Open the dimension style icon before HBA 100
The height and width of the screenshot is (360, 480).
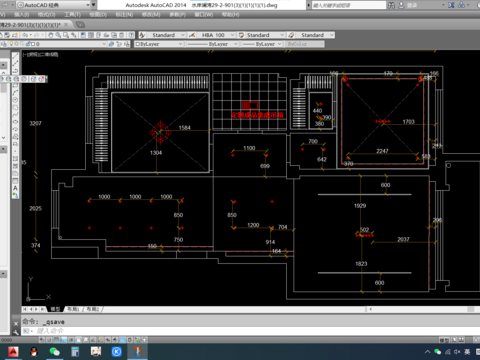pyautogui.click(x=192, y=35)
